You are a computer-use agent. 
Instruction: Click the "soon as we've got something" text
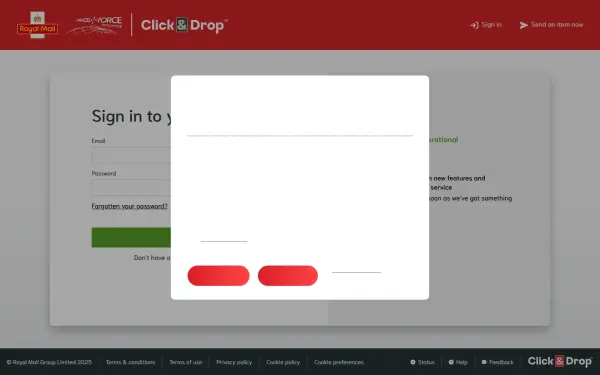click(470, 199)
